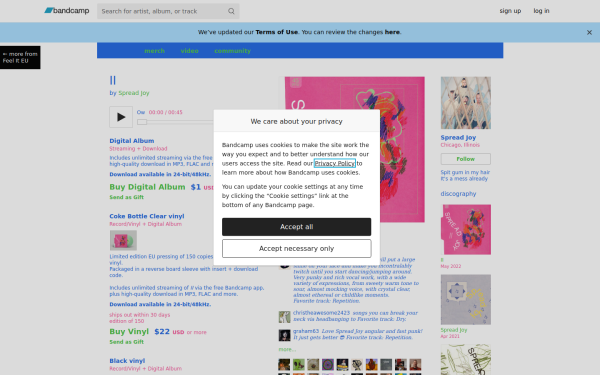Screen dimensions: 600x375
Task: Play the track Ow
Action: 121,117
